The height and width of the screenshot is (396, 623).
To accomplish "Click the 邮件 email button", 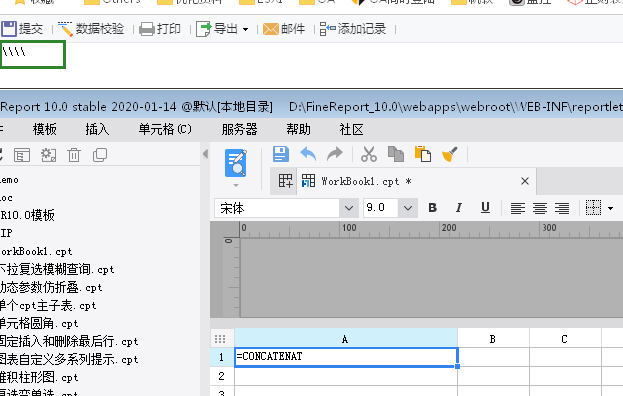I will (284, 29).
